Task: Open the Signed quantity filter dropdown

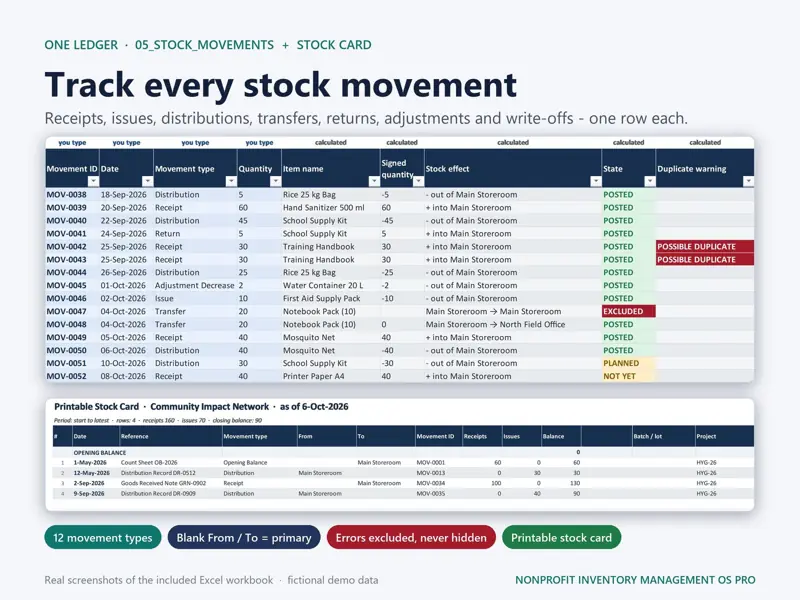Action: [x=418, y=181]
